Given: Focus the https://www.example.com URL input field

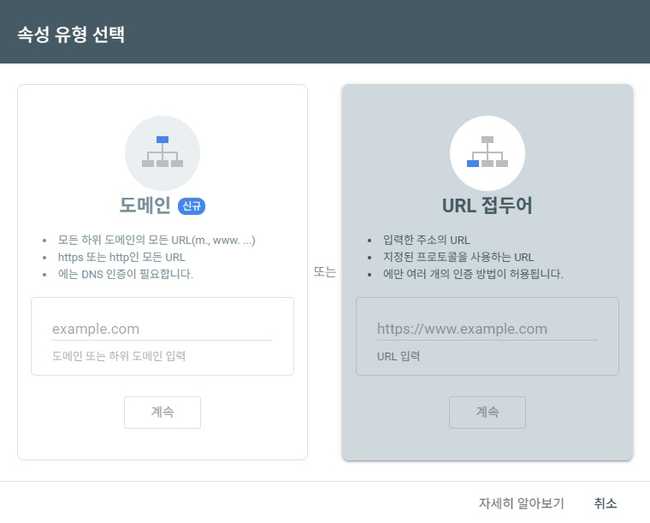Looking at the screenshot, I should (486, 329).
